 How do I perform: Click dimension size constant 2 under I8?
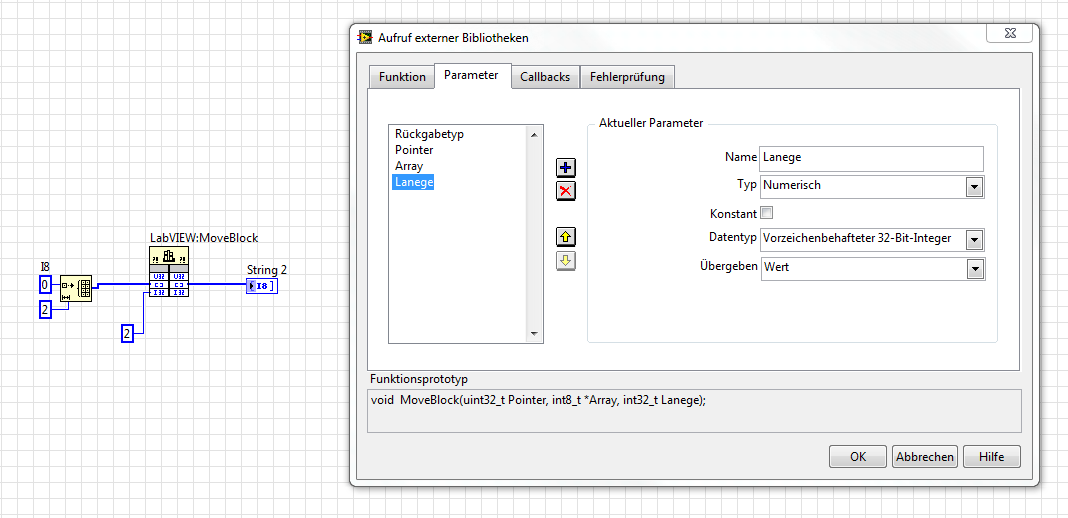pos(45,310)
